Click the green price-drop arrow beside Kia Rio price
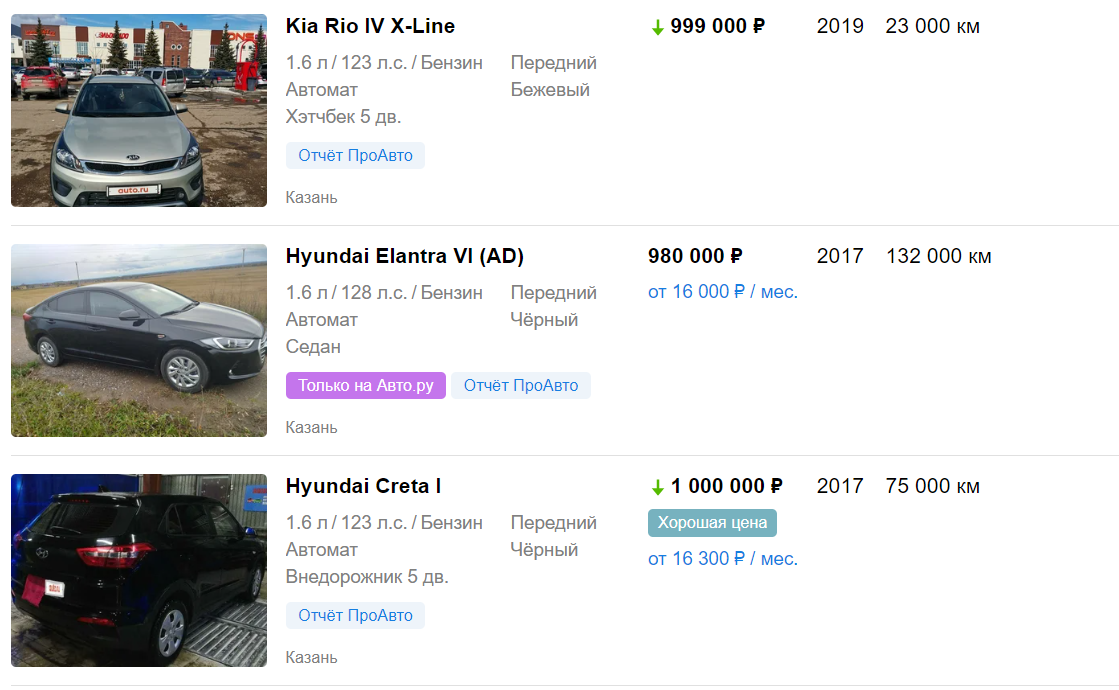The width and height of the screenshot is (1119, 690). pyautogui.click(x=658, y=26)
